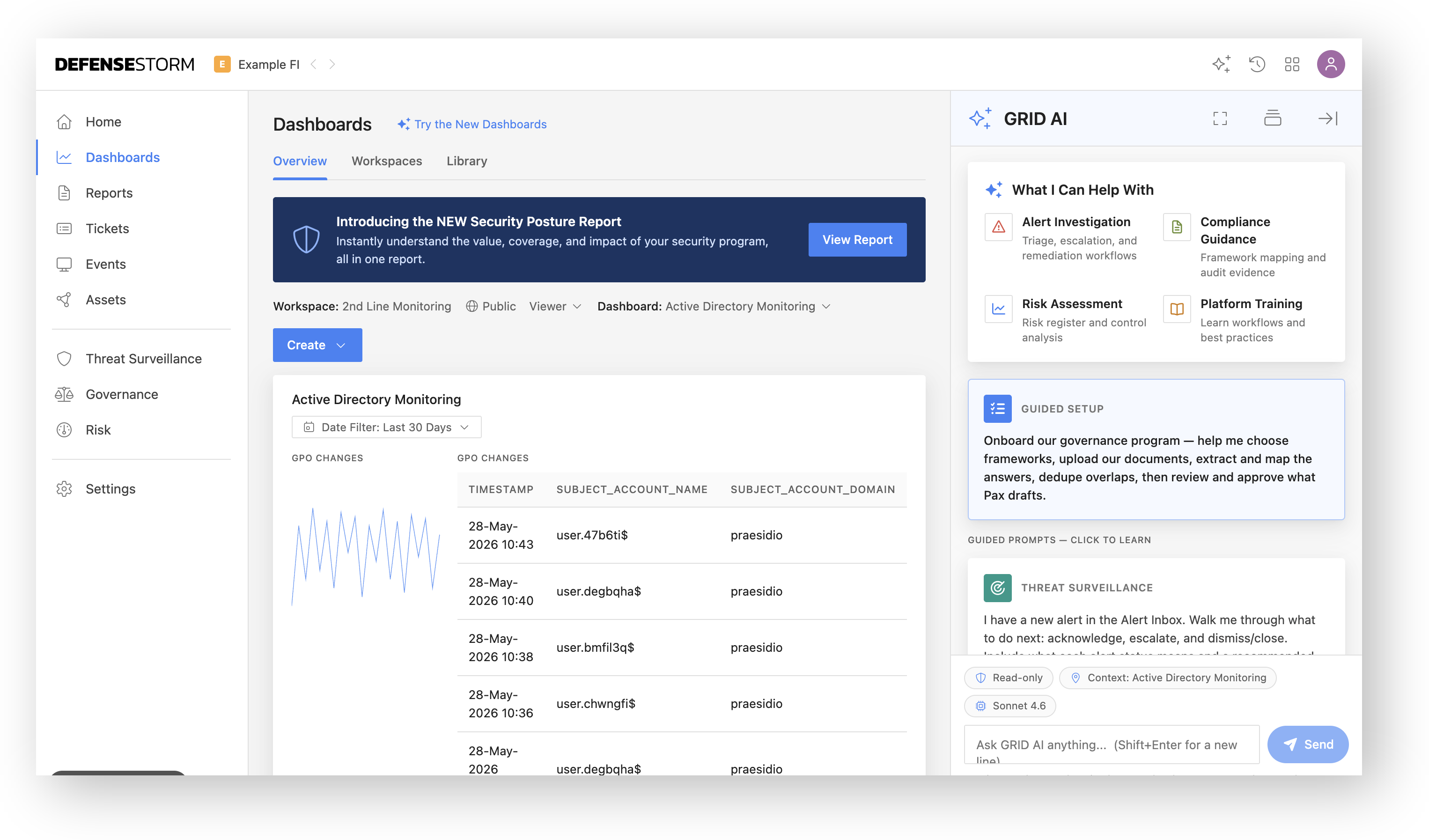Click Try the New Dashboards link

(472, 124)
